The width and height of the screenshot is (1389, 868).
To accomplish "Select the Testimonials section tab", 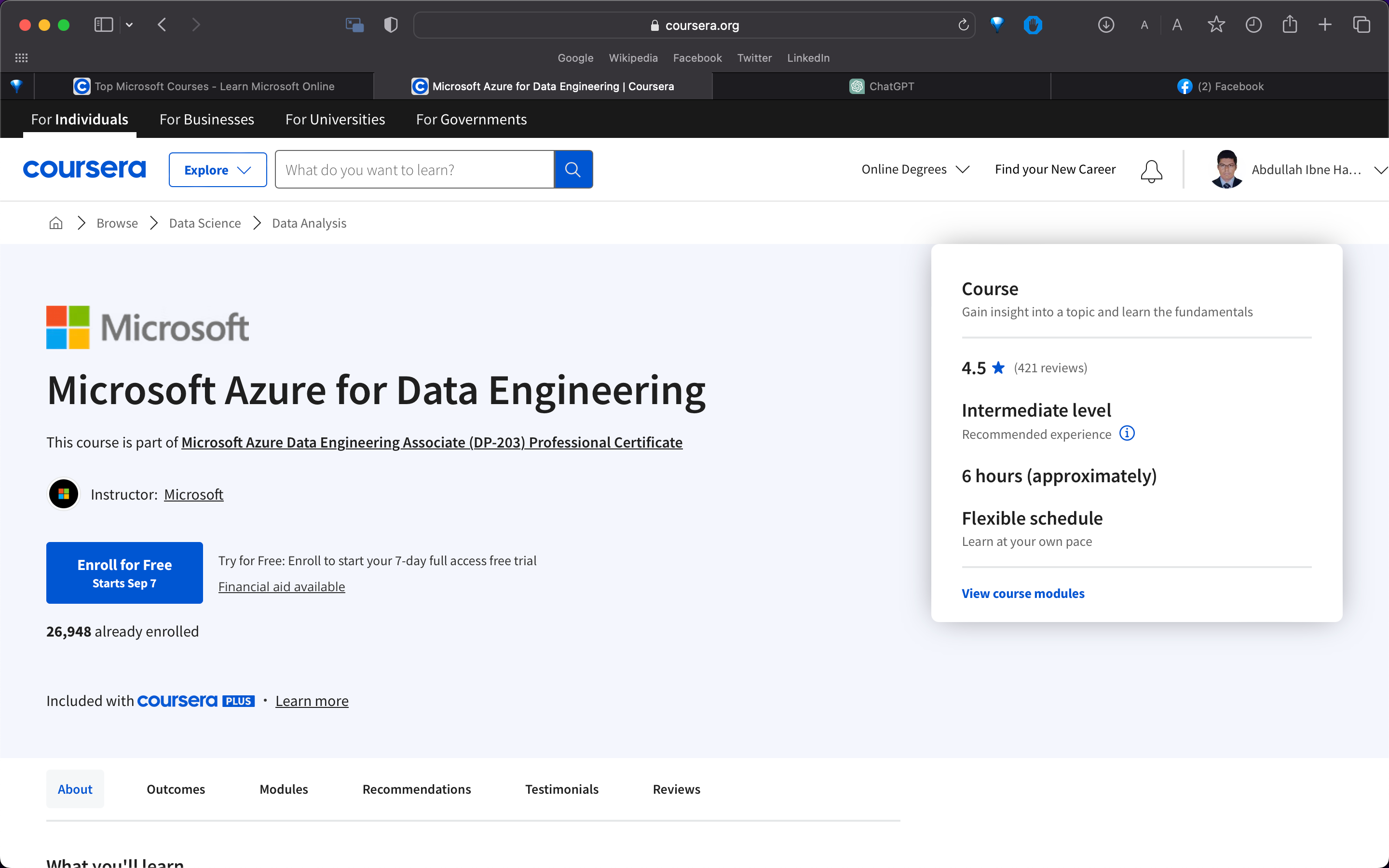I will pyautogui.click(x=562, y=789).
